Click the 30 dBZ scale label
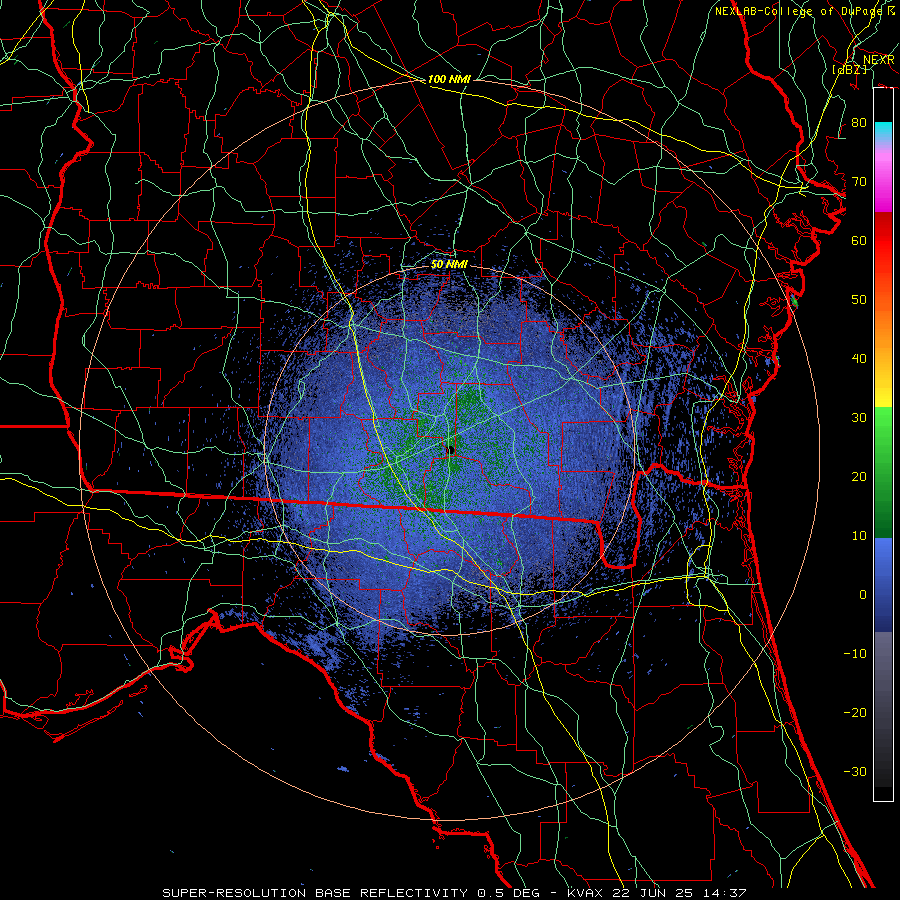This screenshot has height=900, width=900. coord(859,418)
